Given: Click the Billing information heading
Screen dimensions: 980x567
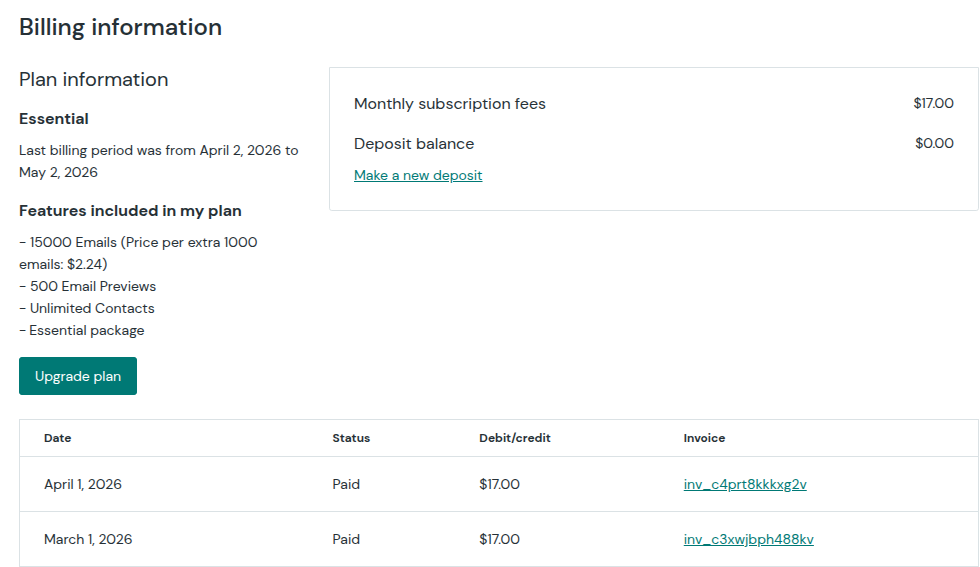Looking at the screenshot, I should (121, 27).
